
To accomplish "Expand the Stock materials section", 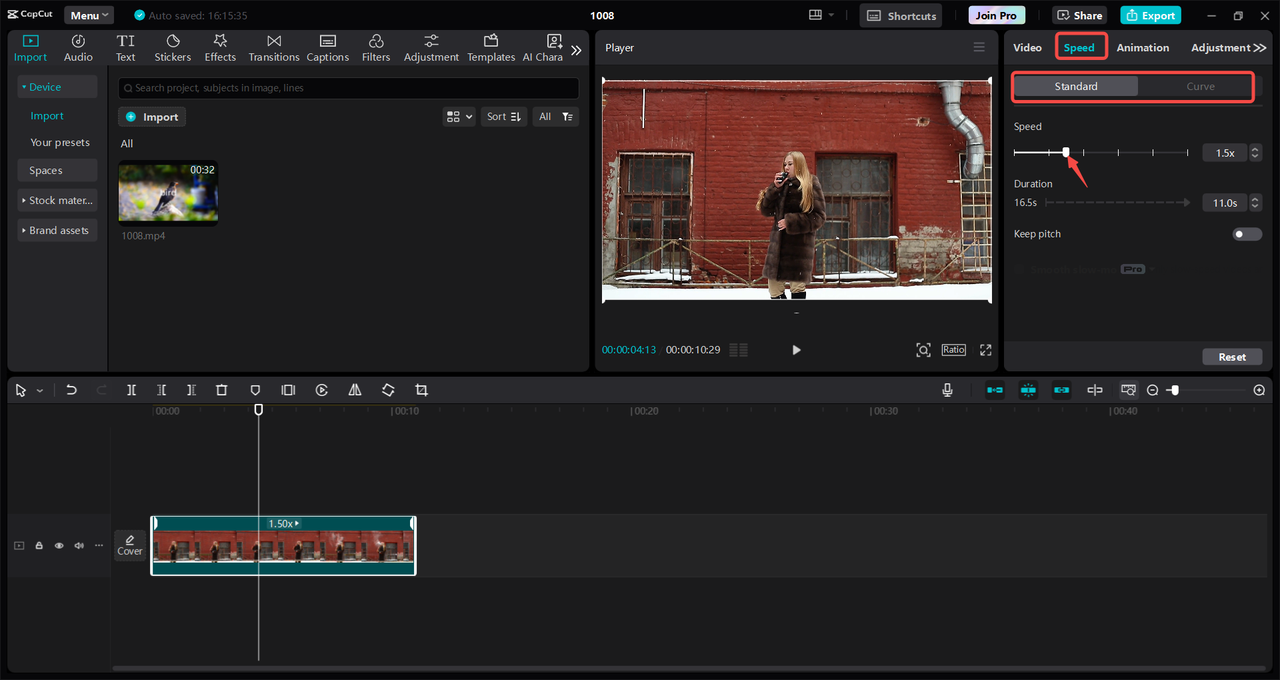I will click(x=57, y=200).
